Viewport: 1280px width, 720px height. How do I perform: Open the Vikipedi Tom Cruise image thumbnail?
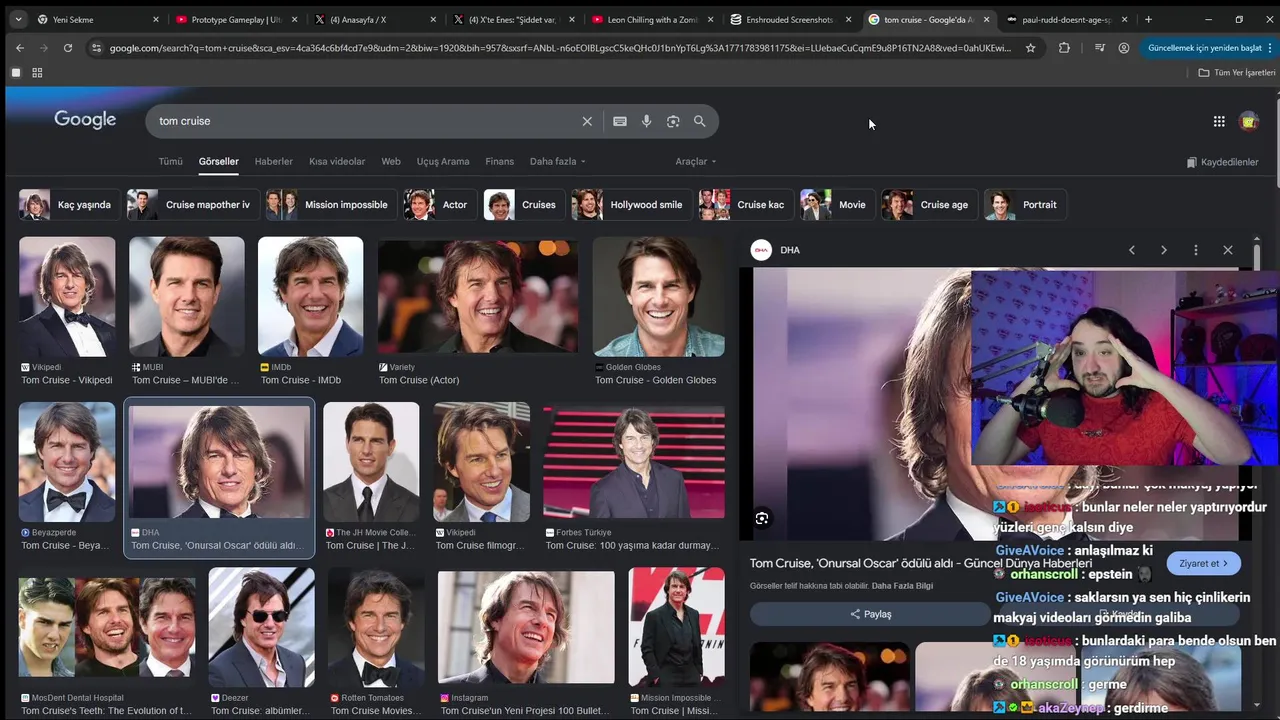67,297
